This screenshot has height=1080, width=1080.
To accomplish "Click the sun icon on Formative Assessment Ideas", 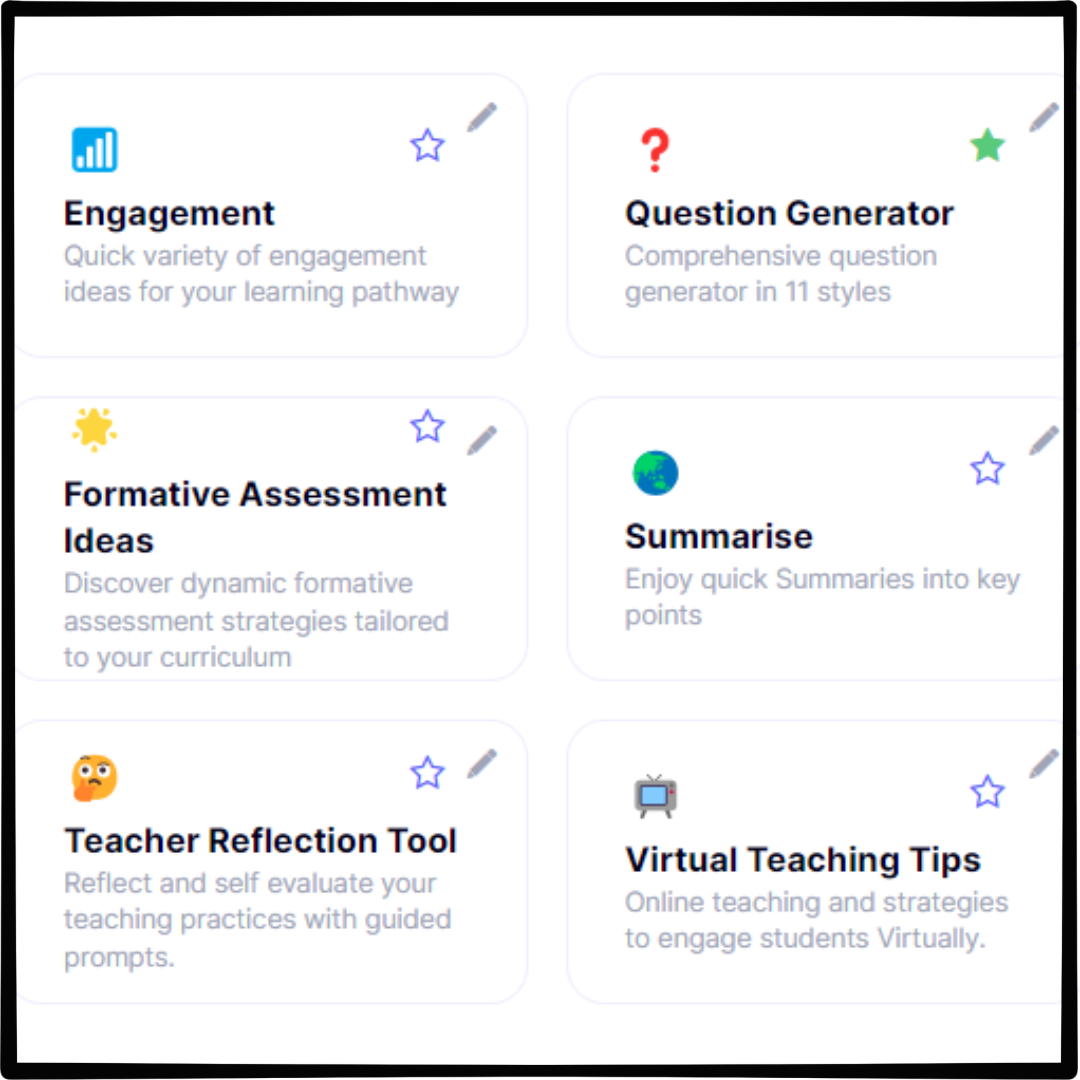I will (95, 429).
